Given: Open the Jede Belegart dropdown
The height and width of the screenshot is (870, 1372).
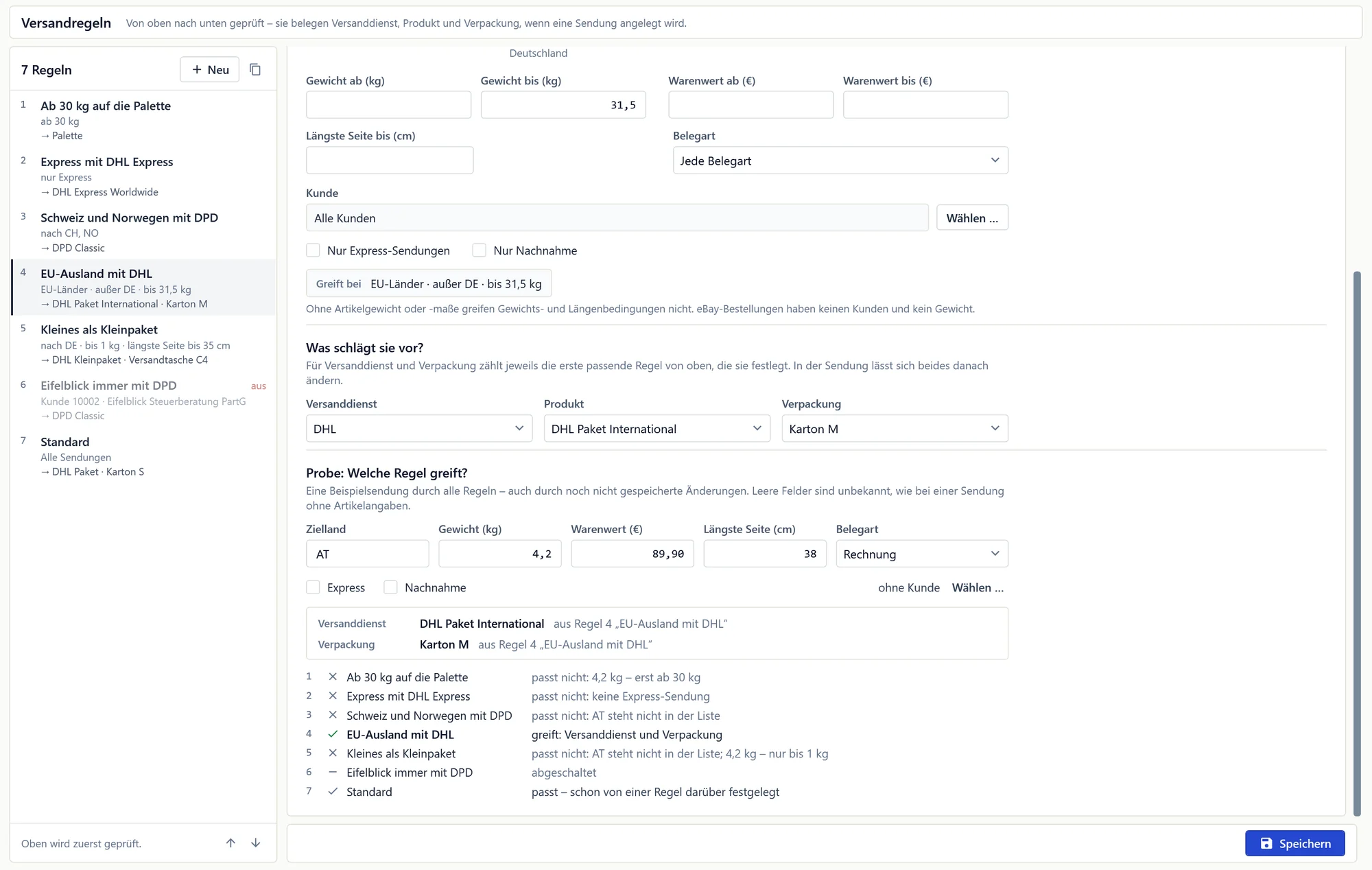Looking at the screenshot, I should point(840,161).
